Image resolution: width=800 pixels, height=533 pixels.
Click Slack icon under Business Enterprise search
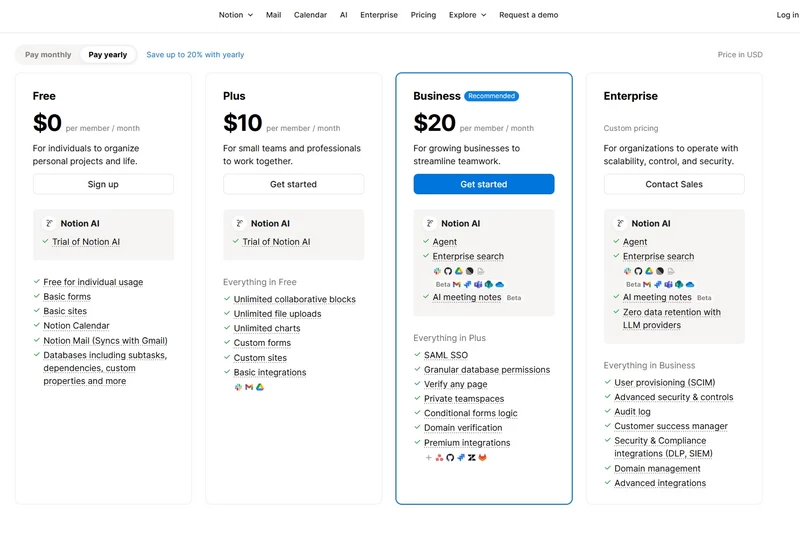pos(437,271)
